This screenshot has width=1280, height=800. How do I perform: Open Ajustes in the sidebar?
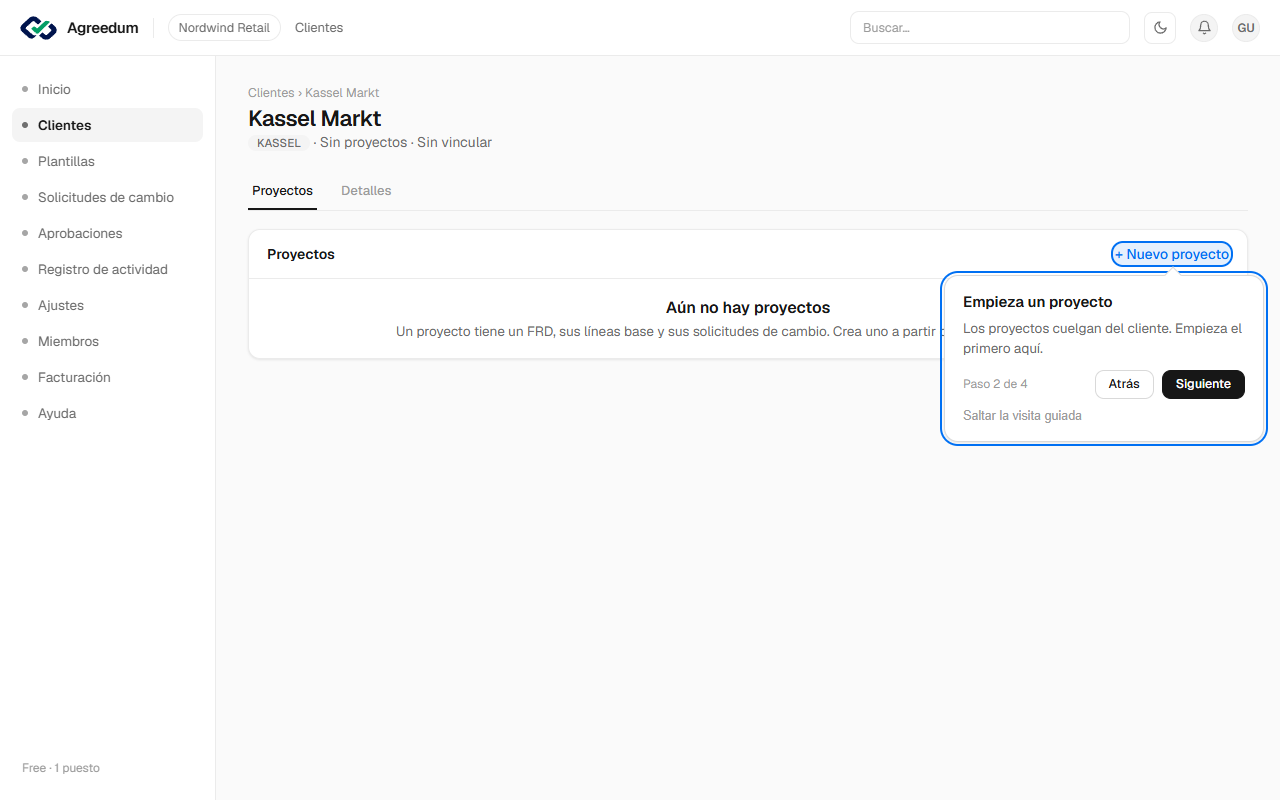(107, 305)
